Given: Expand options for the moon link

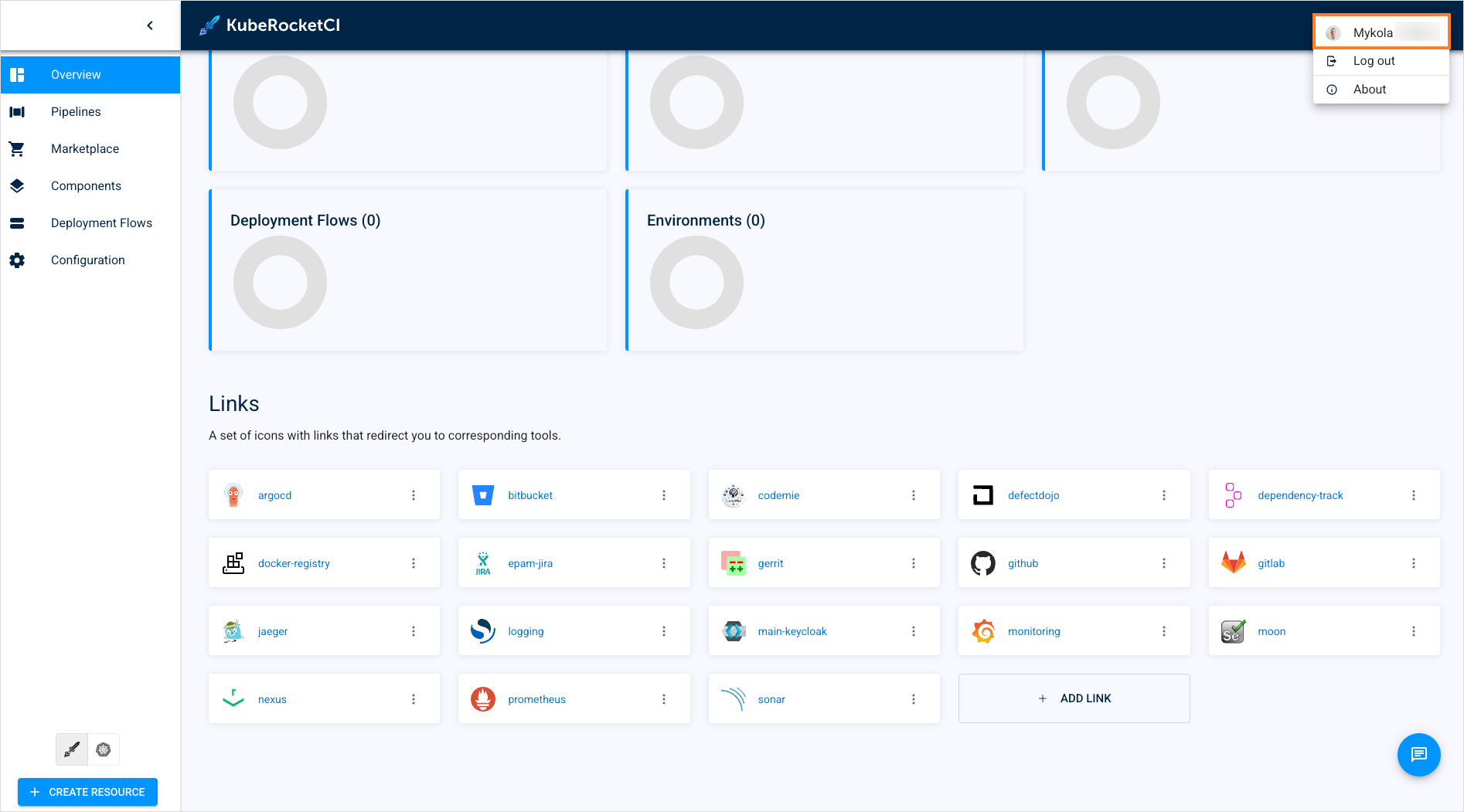Looking at the screenshot, I should point(1414,631).
